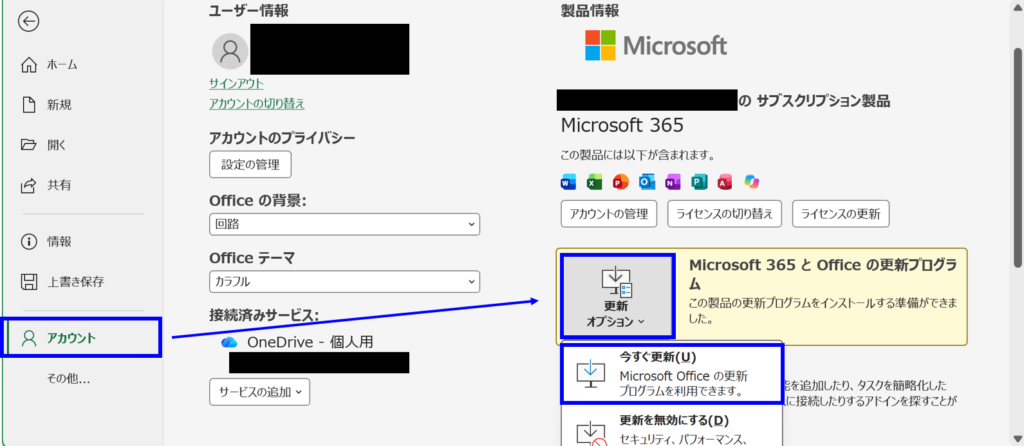Click the Word app icon

[568, 183]
